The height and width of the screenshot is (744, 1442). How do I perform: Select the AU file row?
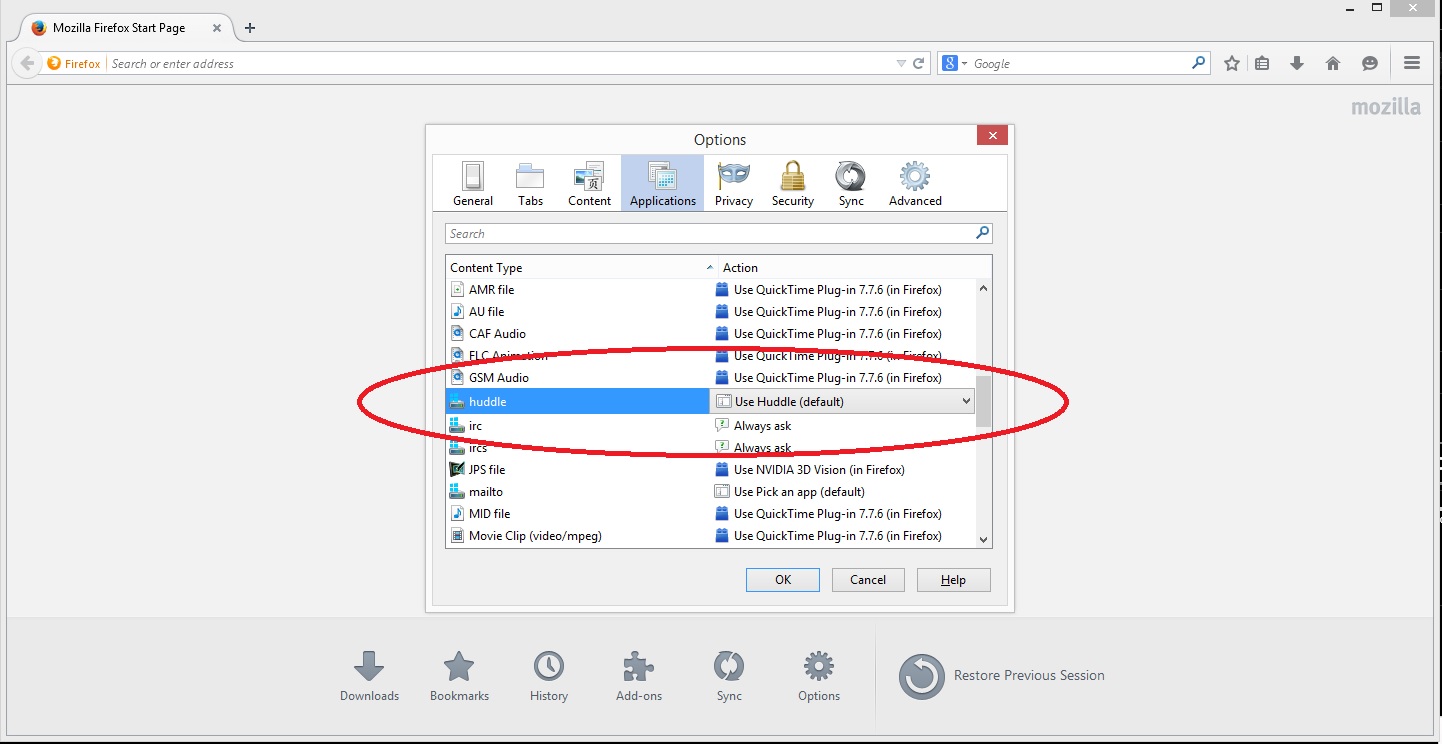click(x=710, y=311)
